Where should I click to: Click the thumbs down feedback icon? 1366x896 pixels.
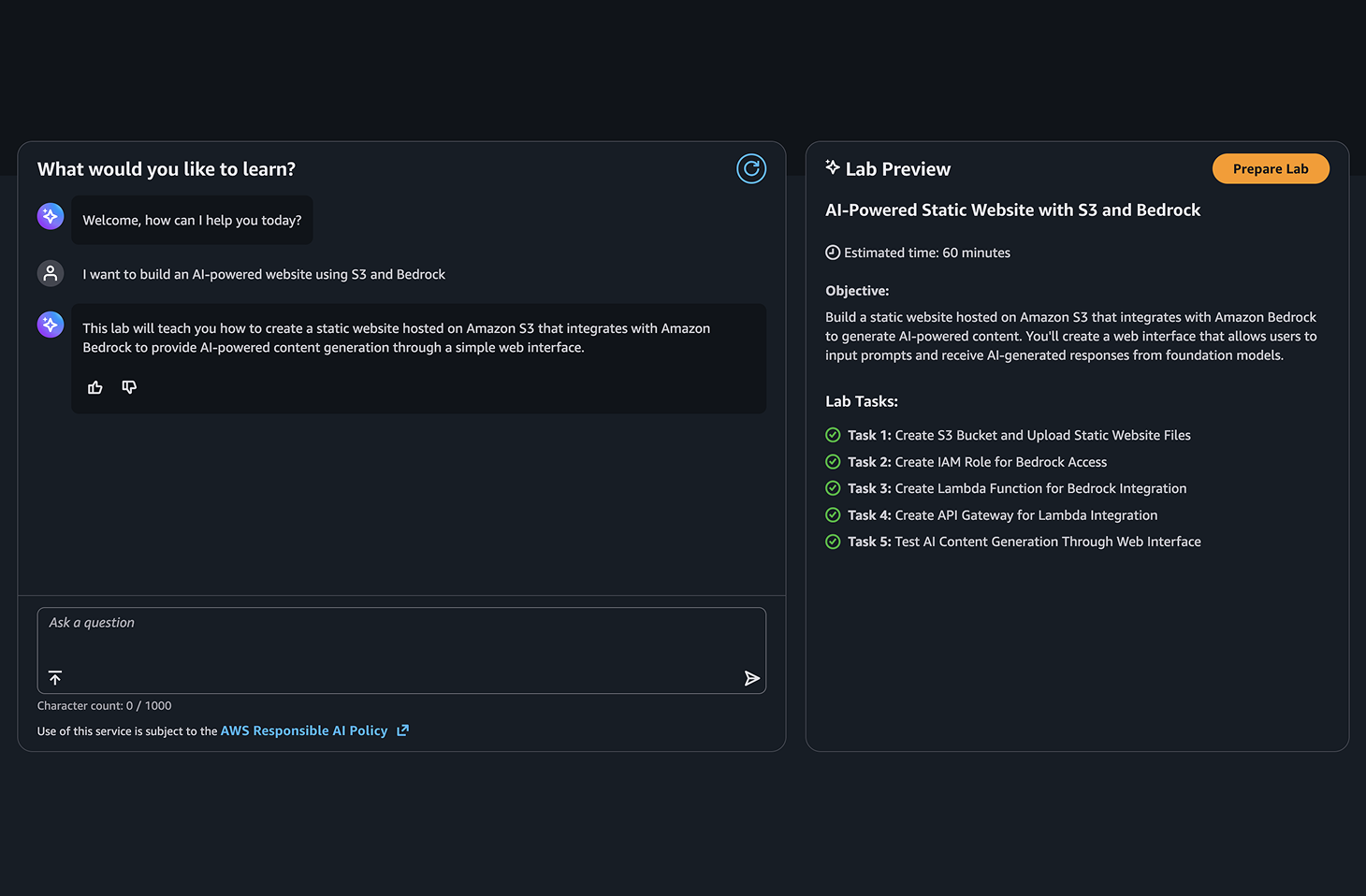point(129,387)
